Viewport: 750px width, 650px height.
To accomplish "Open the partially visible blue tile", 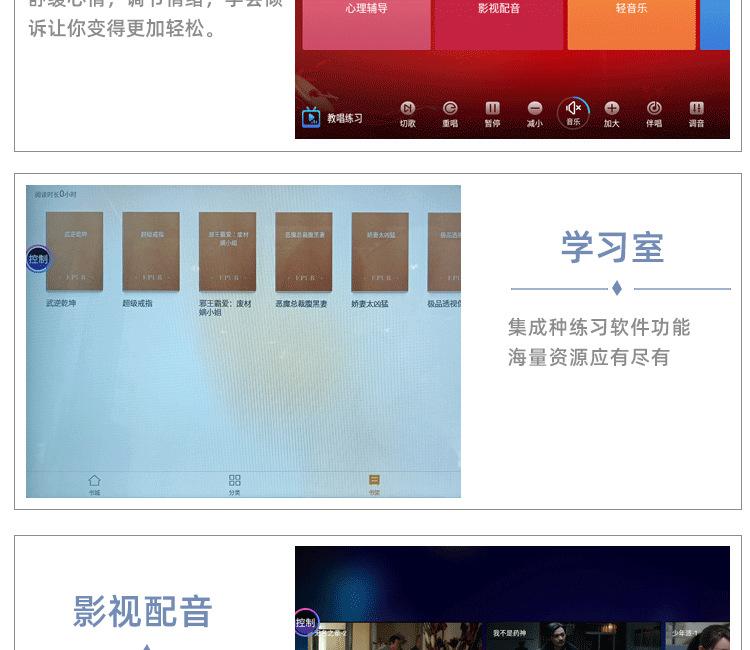I will 715,24.
